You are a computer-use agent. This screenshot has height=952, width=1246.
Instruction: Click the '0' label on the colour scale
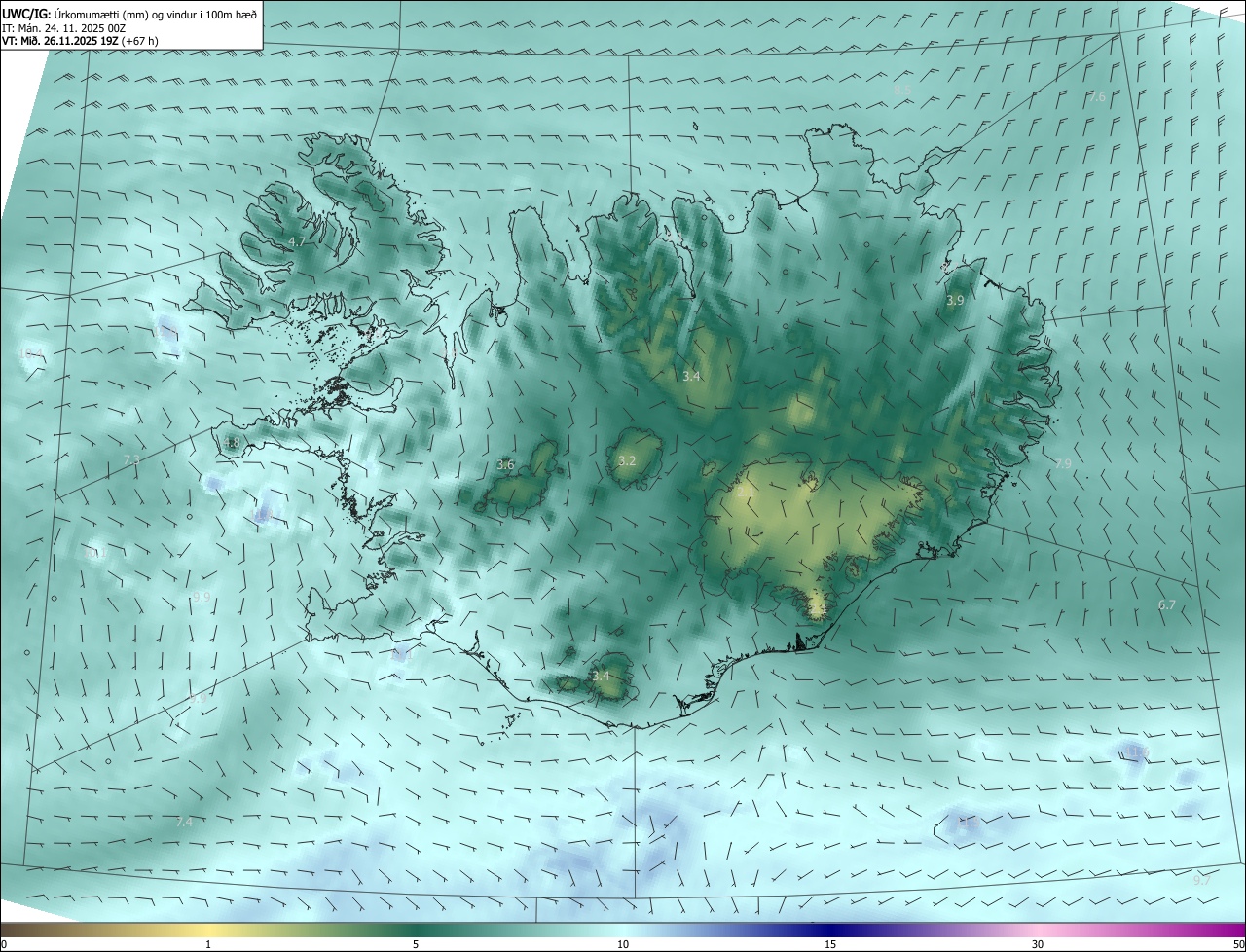click(4, 944)
